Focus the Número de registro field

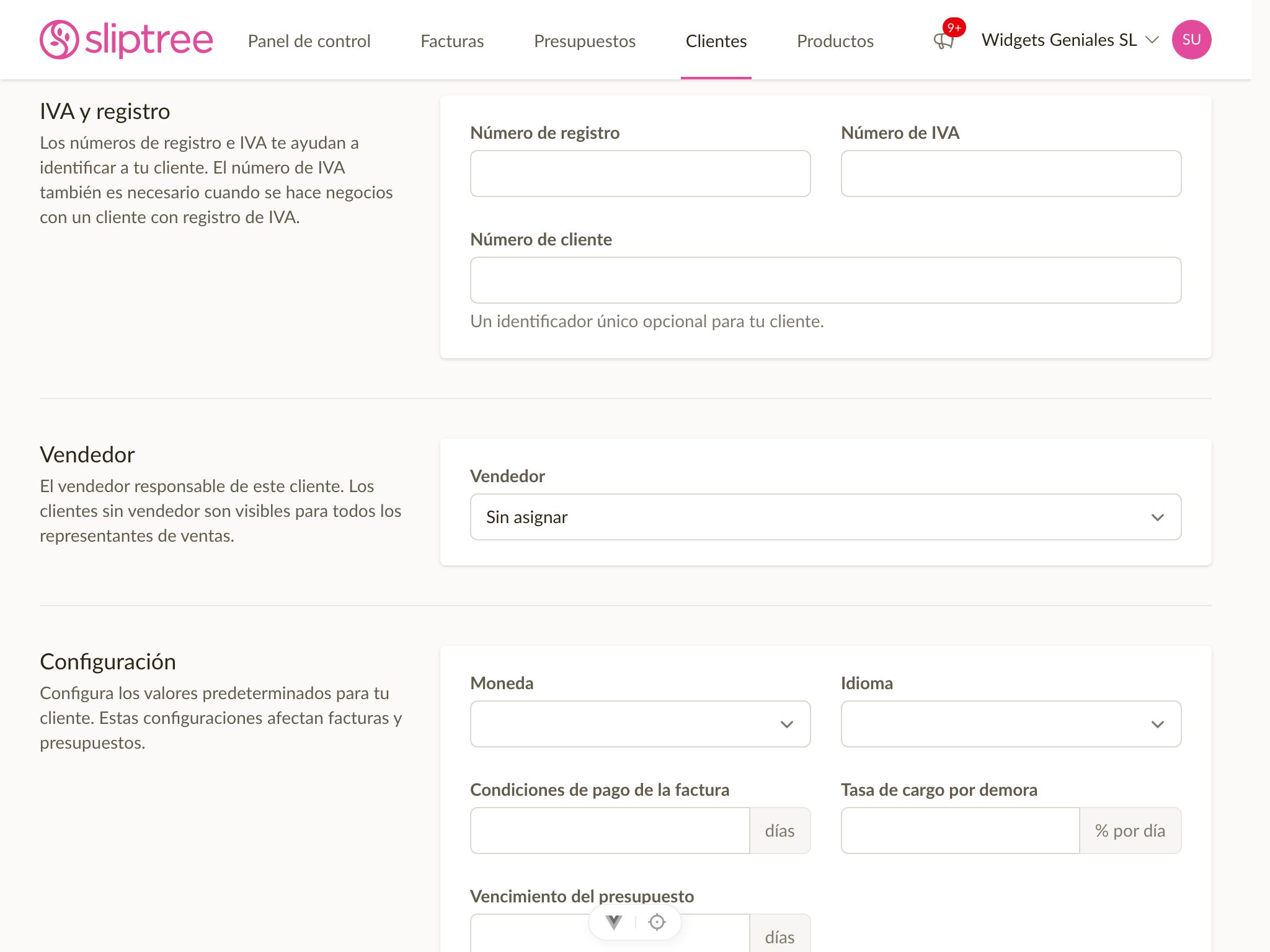(x=640, y=174)
